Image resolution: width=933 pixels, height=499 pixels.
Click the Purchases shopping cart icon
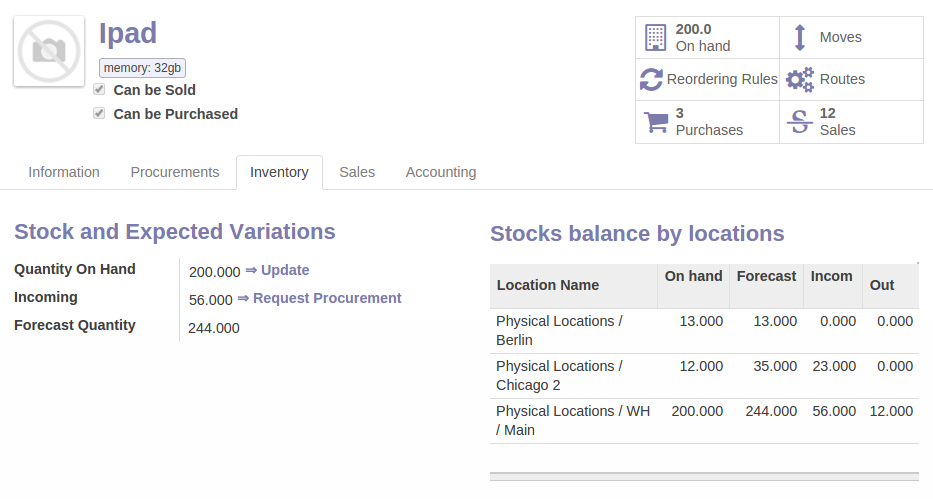[656, 121]
